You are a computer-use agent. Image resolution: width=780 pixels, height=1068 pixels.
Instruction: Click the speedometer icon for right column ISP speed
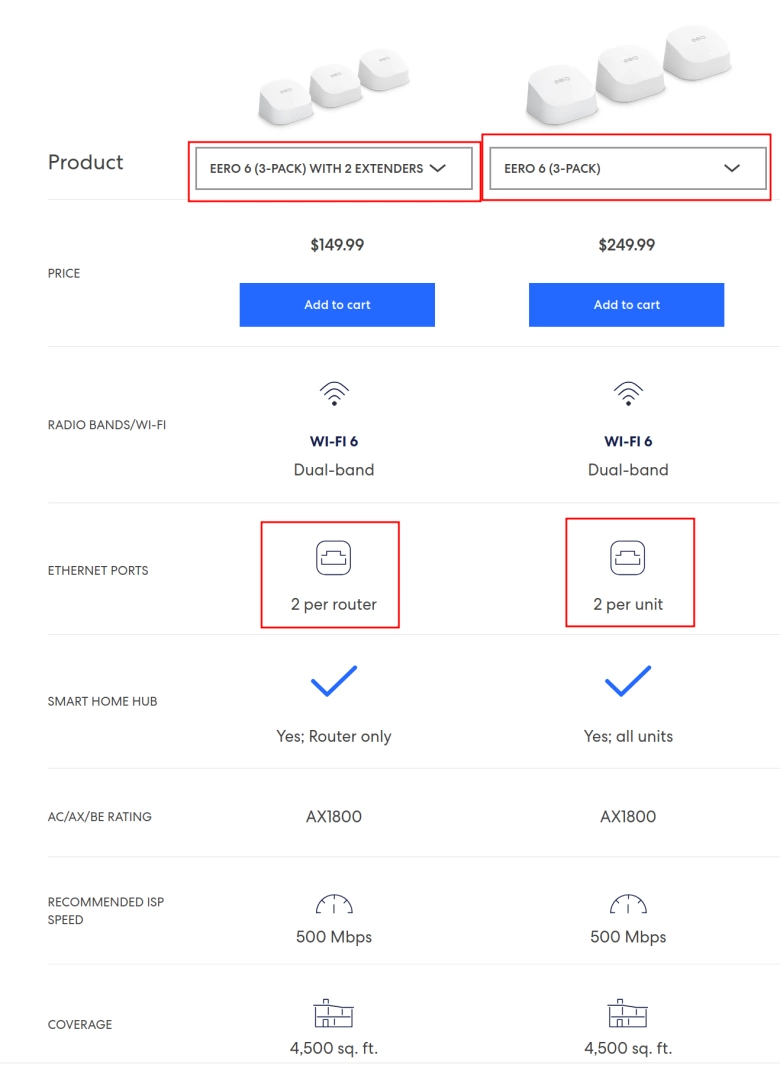[x=628, y=907]
